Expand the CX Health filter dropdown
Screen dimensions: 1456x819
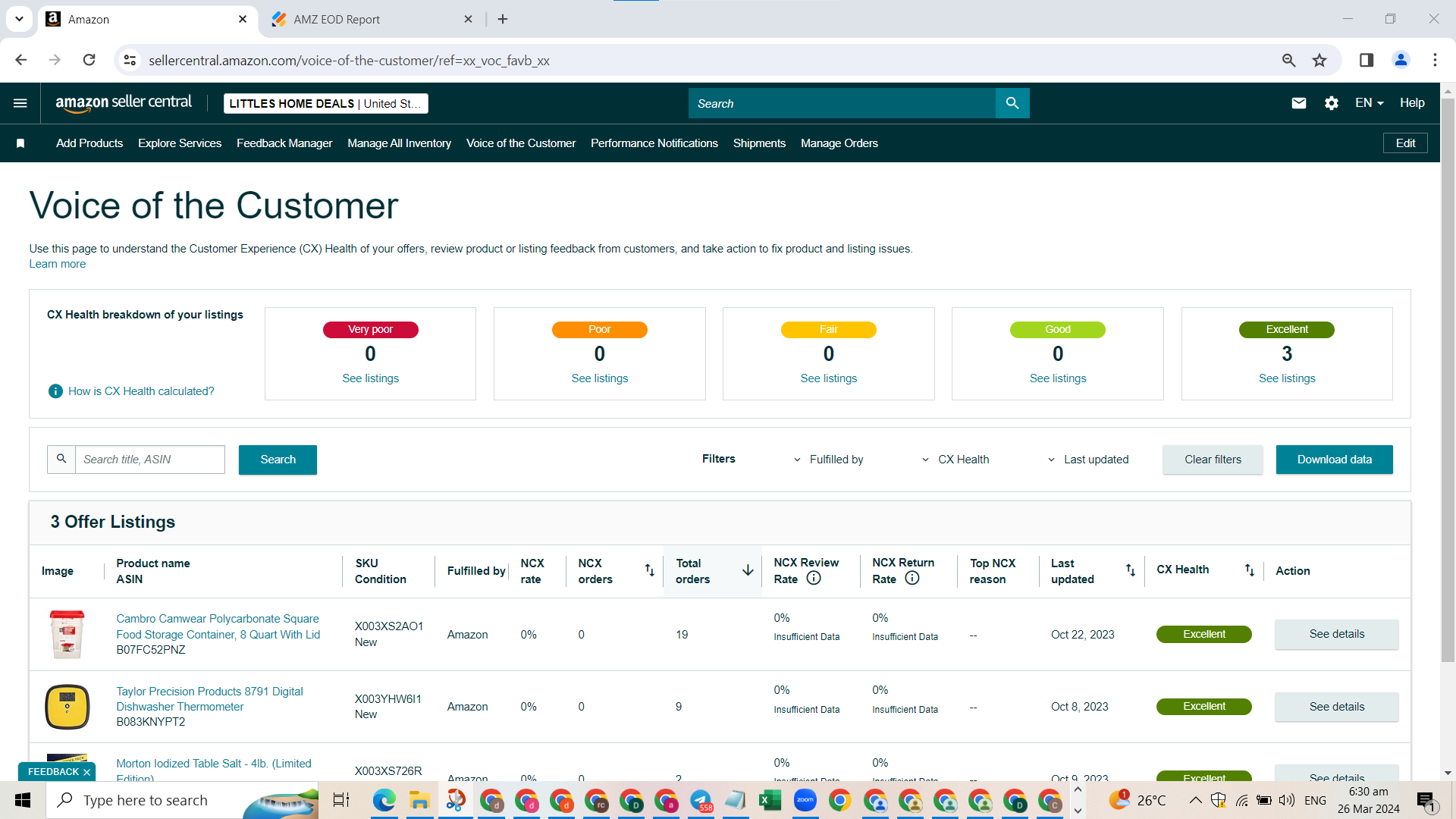[955, 460]
